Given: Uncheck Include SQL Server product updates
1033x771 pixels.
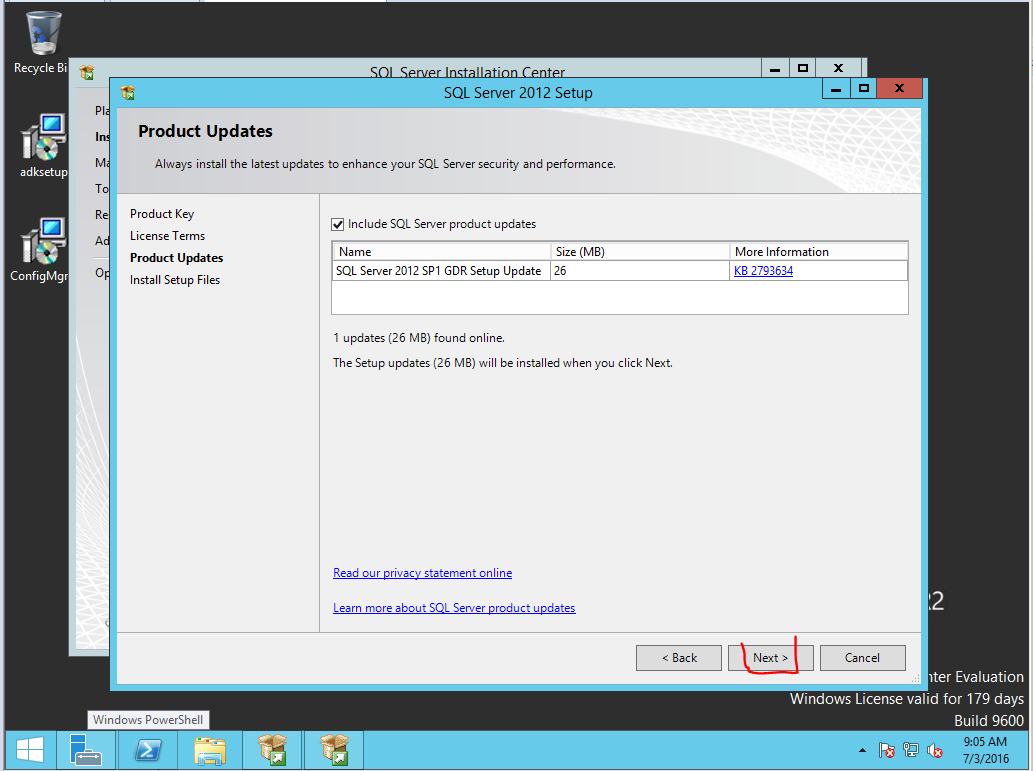Looking at the screenshot, I should (x=338, y=225).
